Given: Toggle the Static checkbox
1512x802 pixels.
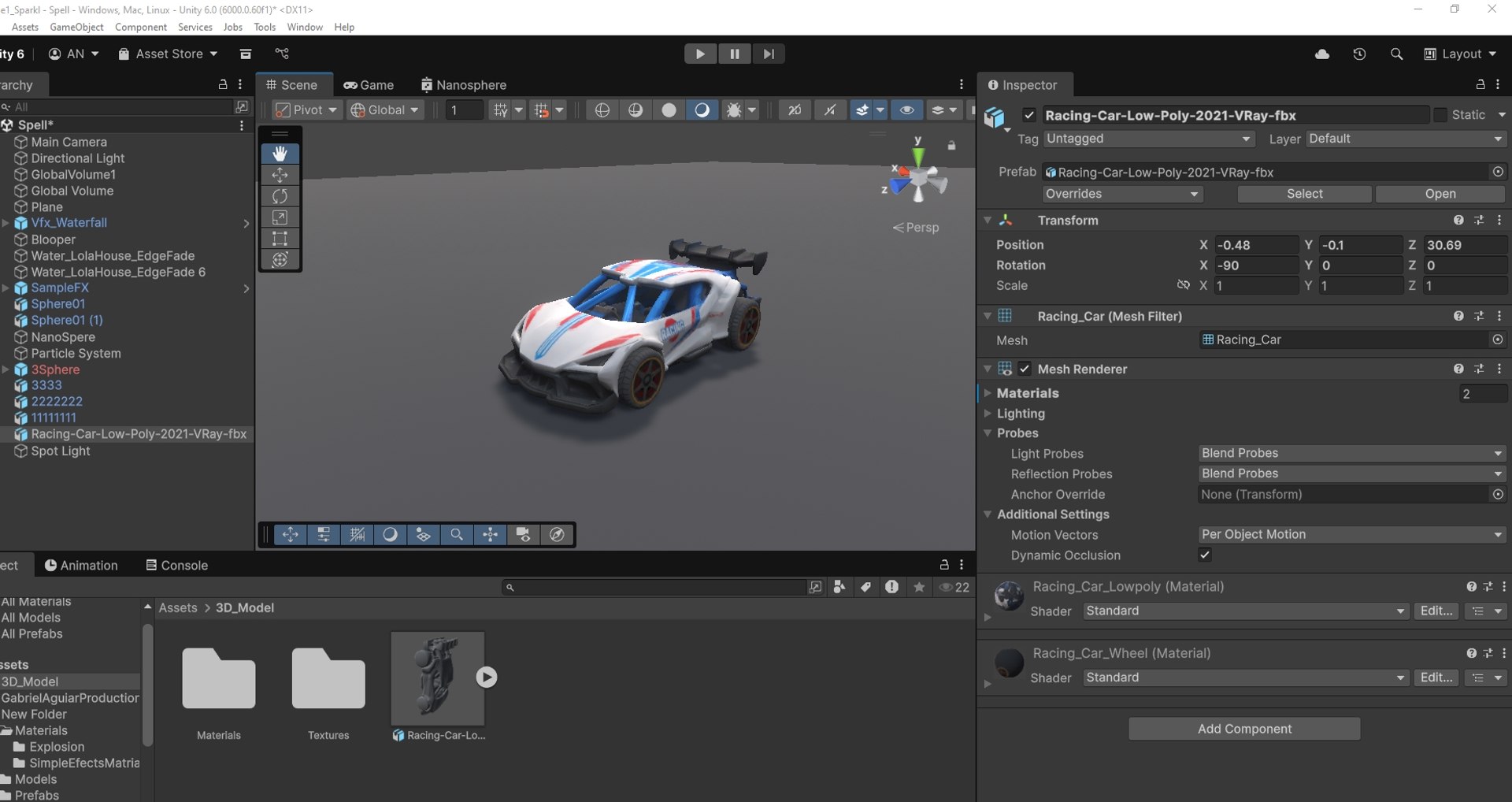Looking at the screenshot, I should pyautogui.click(x=1440, y=115).
